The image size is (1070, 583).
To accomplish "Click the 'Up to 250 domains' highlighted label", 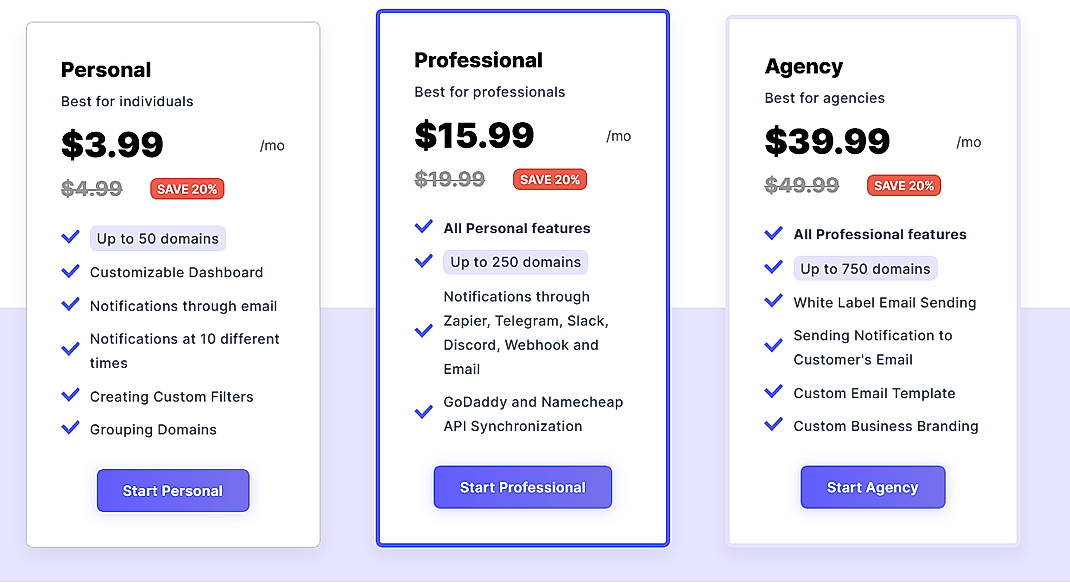I will point(513,261).
